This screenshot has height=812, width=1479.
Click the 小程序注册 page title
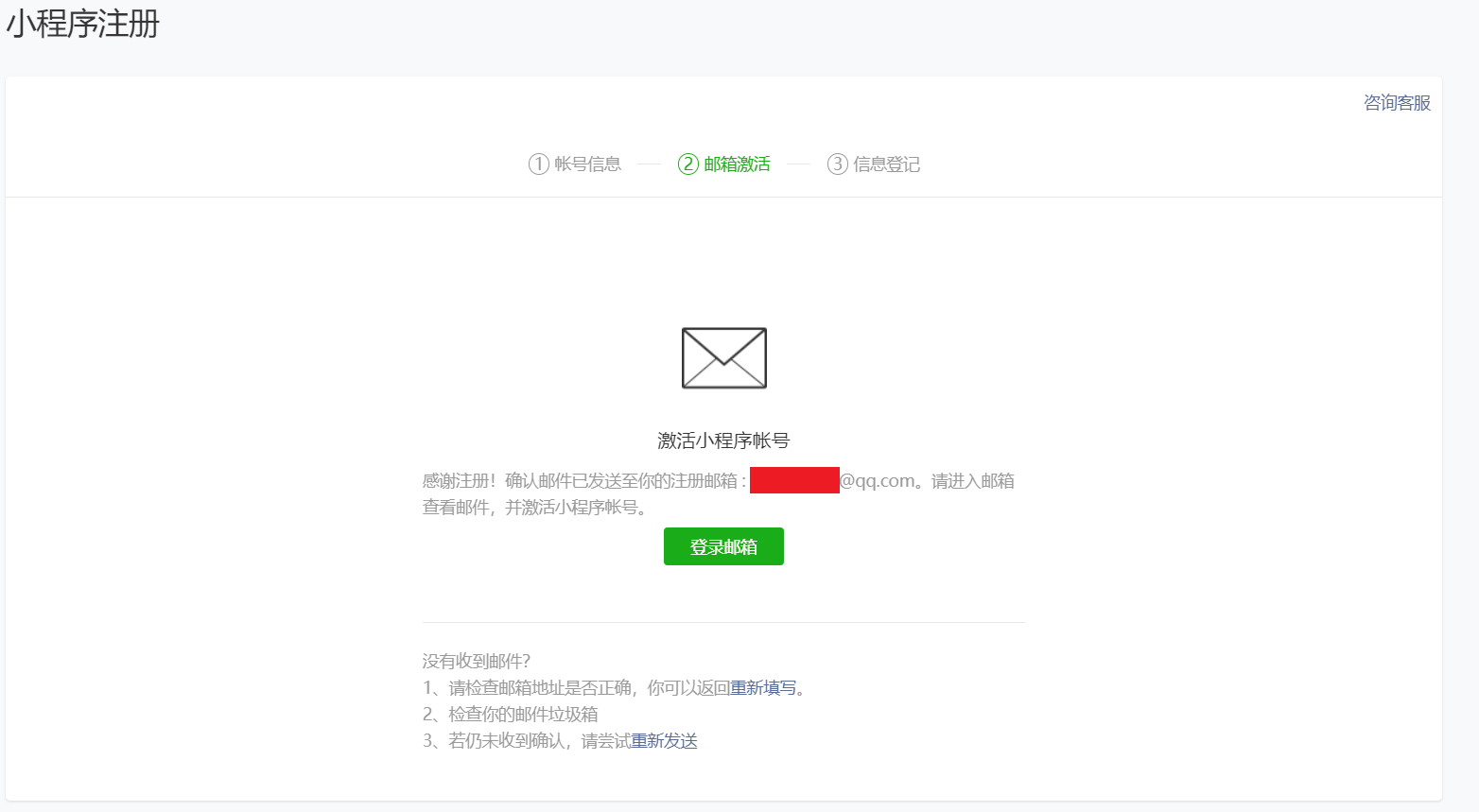click(83, 24)
